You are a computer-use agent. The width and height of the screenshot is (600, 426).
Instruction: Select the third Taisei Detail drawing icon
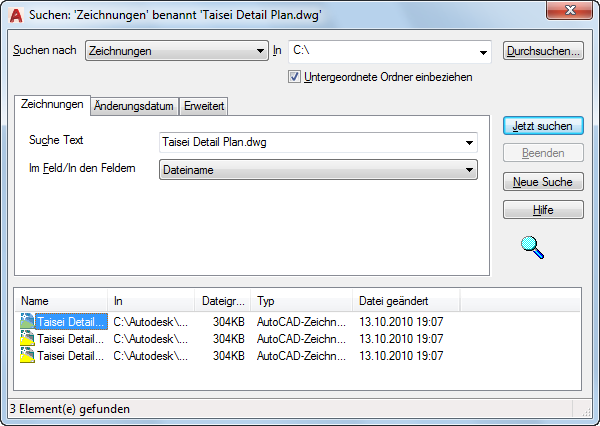(28, 356)
